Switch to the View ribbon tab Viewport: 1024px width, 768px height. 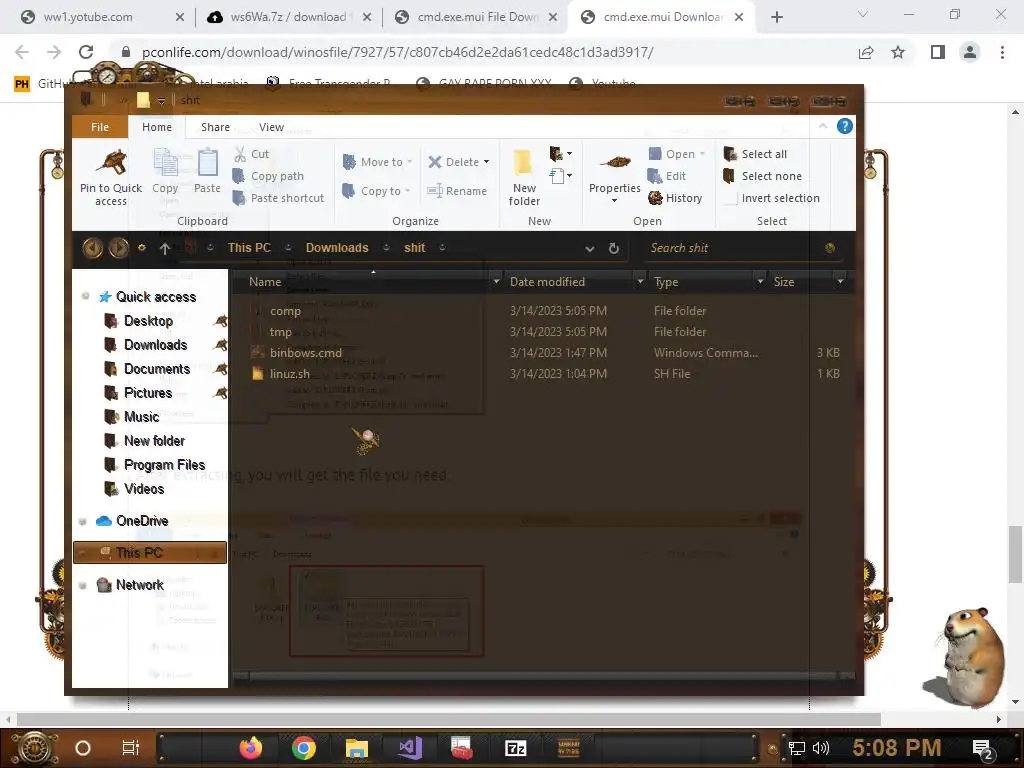271,127
